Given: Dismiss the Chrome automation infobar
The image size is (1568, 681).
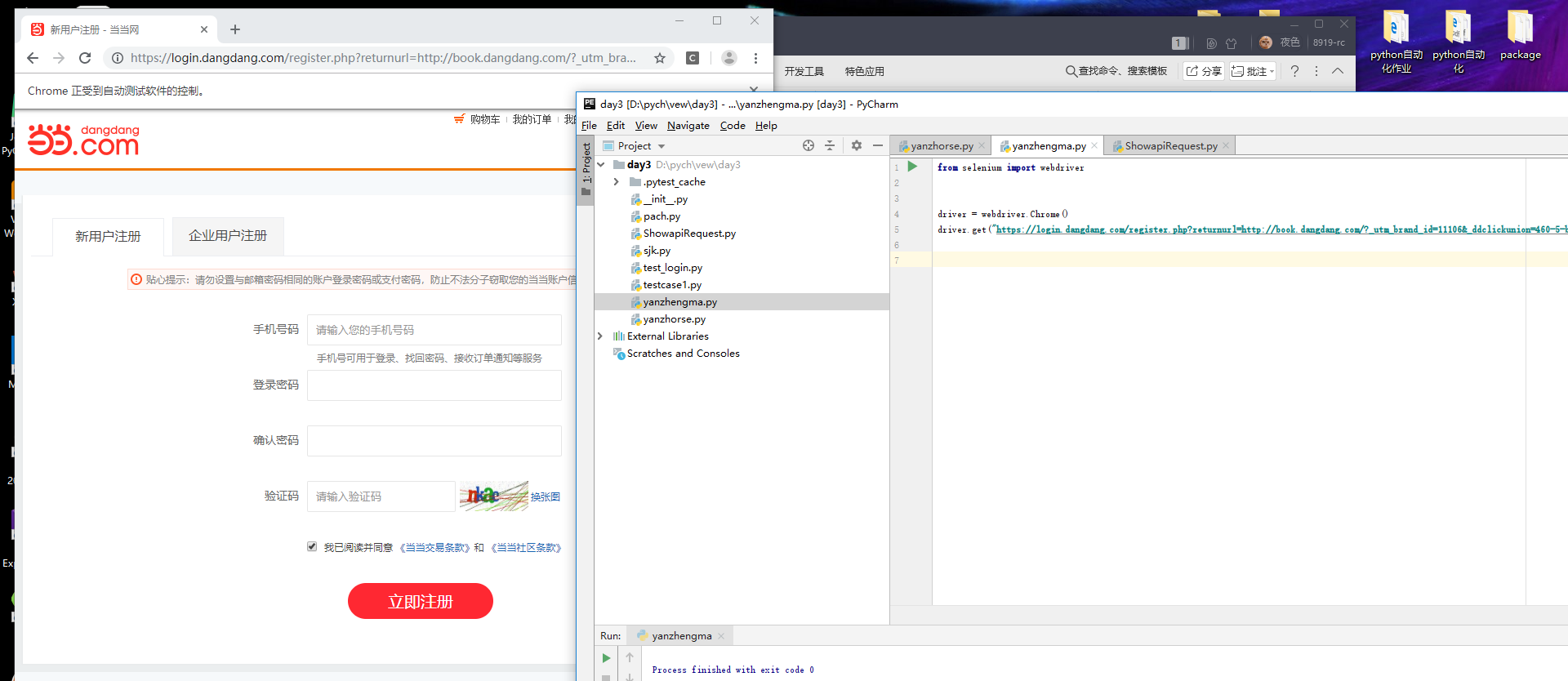Looking at the screenshot, I should pos(754,88).
